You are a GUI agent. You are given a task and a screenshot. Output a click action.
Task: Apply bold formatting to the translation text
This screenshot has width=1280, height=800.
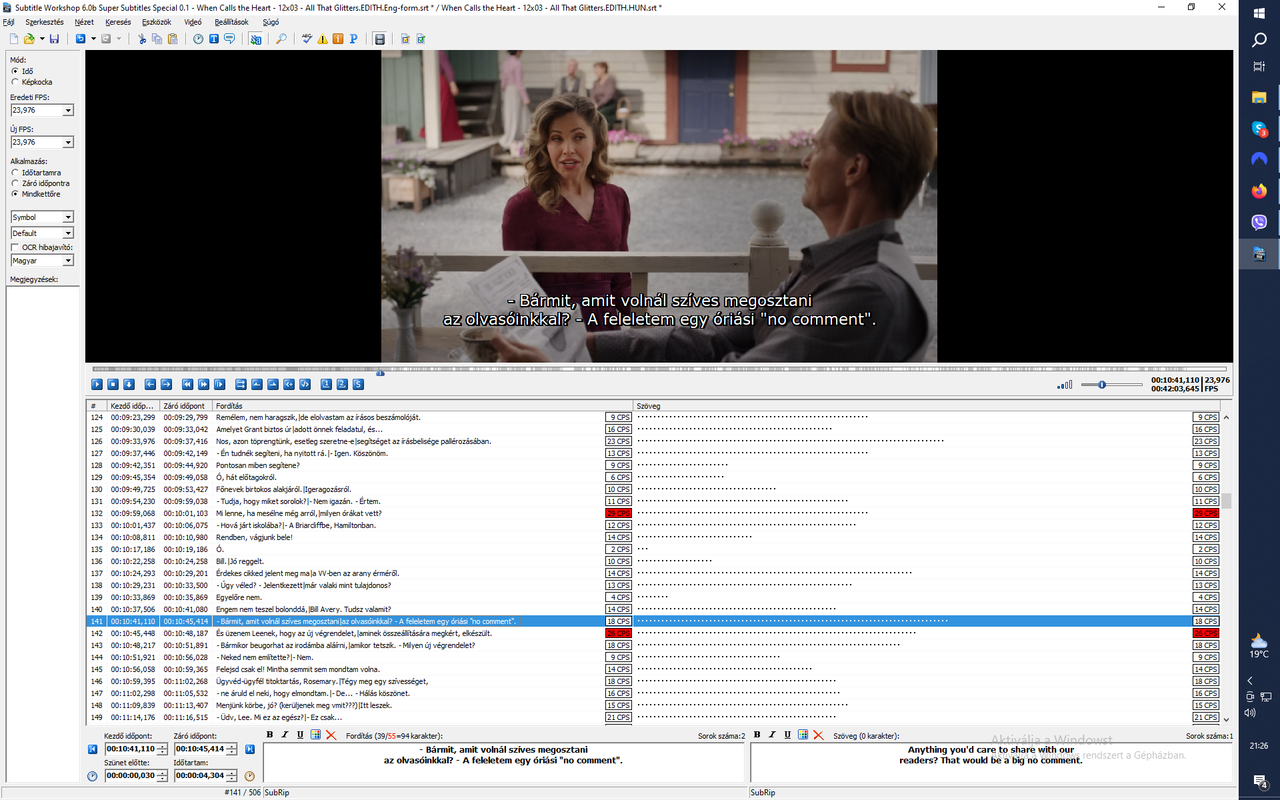270,735
